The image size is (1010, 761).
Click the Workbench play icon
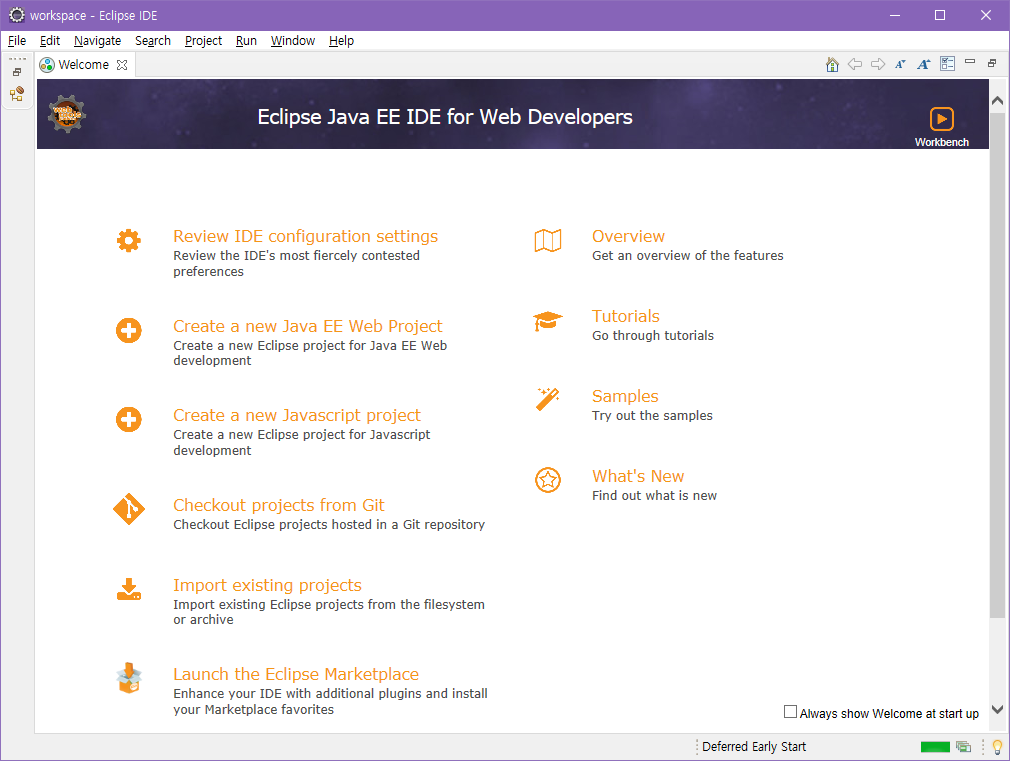tap(942, 119)
